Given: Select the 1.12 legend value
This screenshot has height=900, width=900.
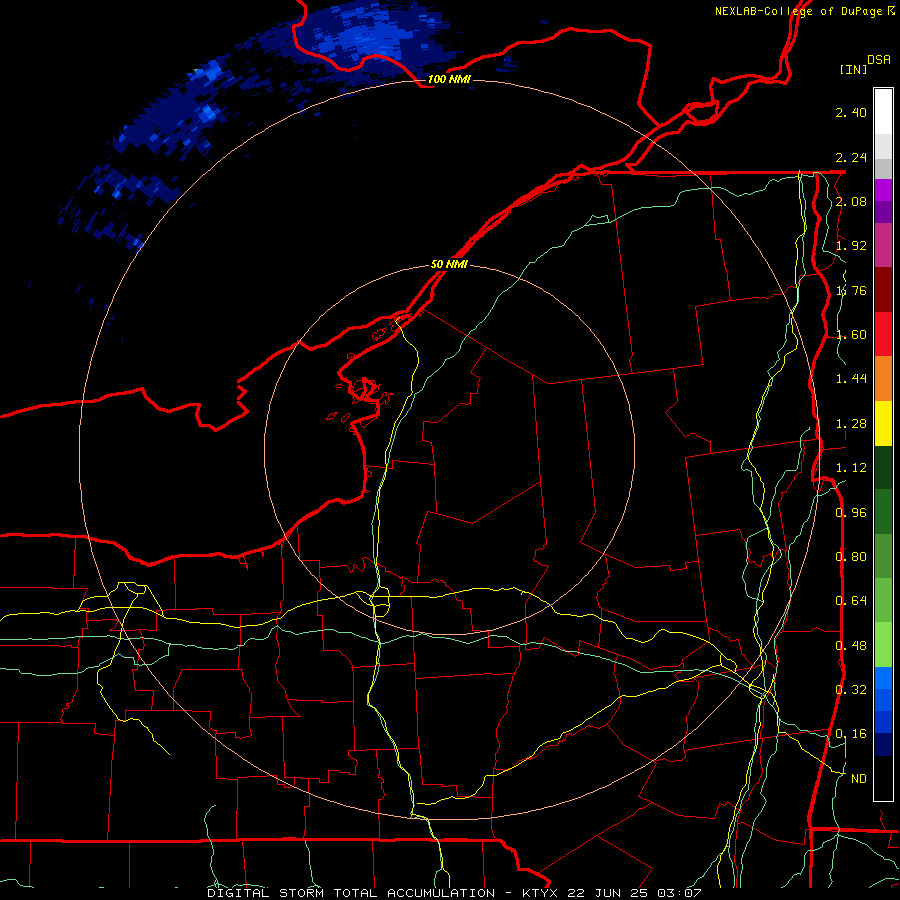Looking at the screenshot, I should click(x=851, y=468).
